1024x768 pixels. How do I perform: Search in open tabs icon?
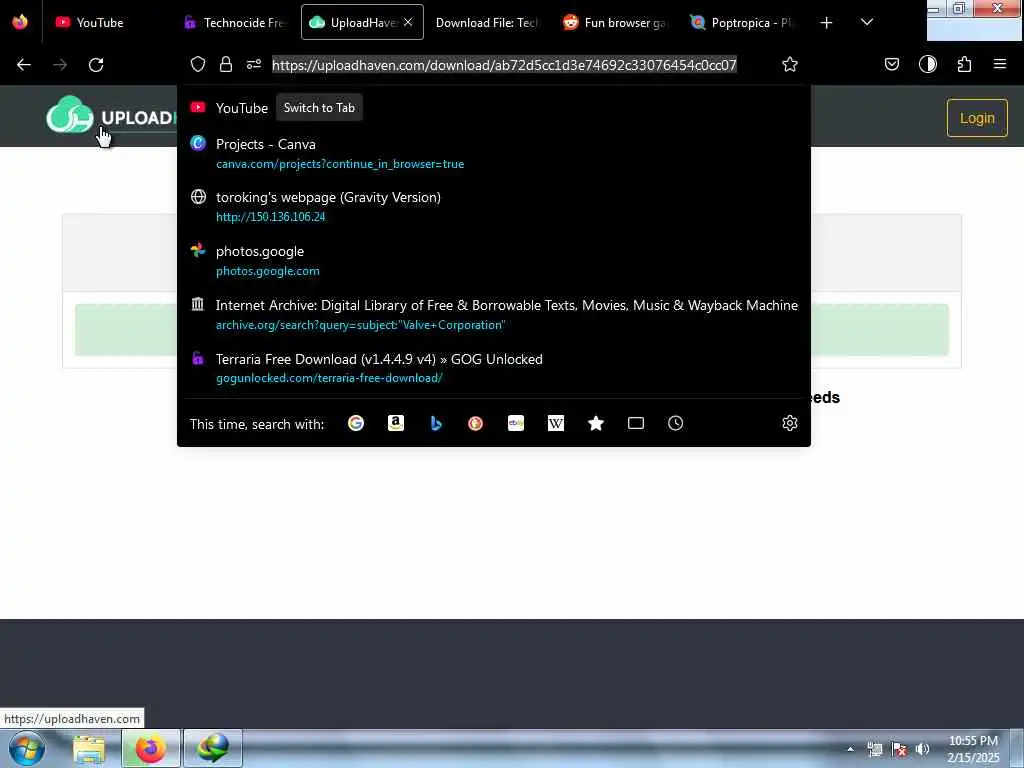(636, 423)
